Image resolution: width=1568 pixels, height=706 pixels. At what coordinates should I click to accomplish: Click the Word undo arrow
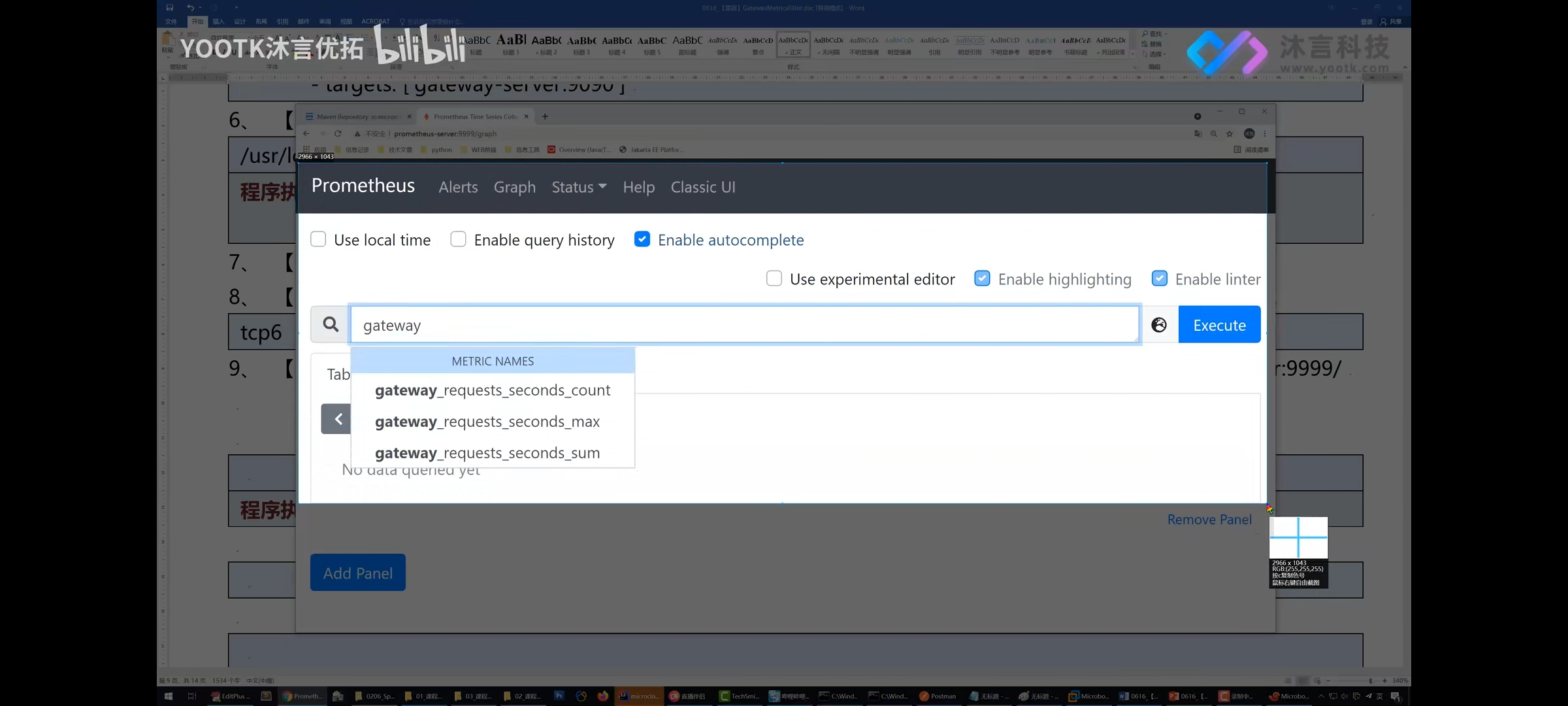pos(190,7)
